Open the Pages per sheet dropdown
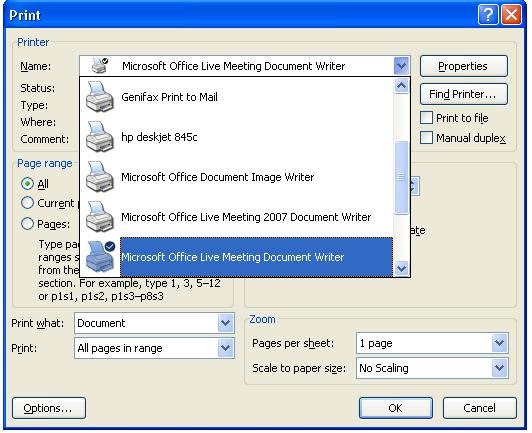Viewport: 532px width, 433px height. (x=499, y=343)
